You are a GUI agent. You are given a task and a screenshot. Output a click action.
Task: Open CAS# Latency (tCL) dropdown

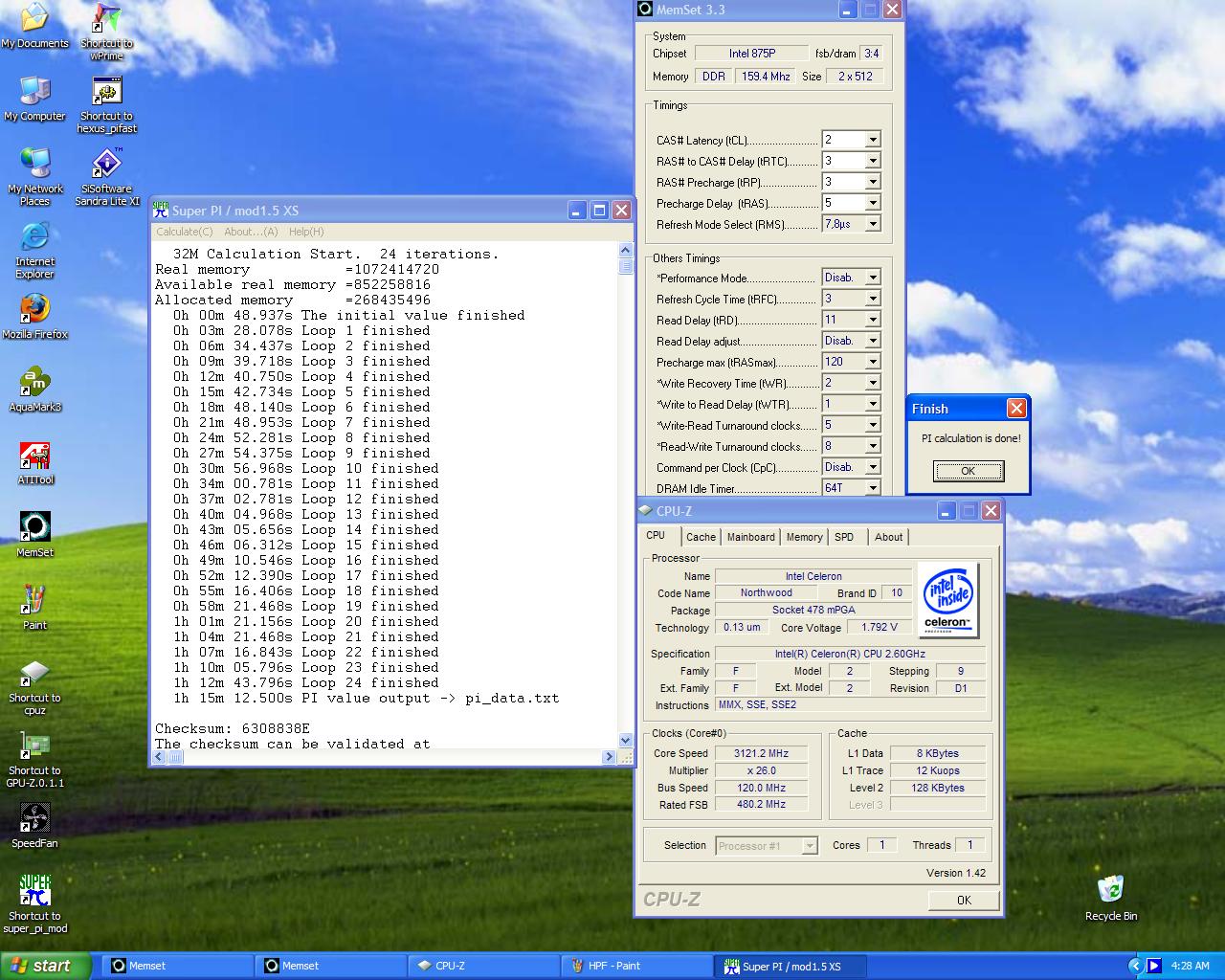873,140
